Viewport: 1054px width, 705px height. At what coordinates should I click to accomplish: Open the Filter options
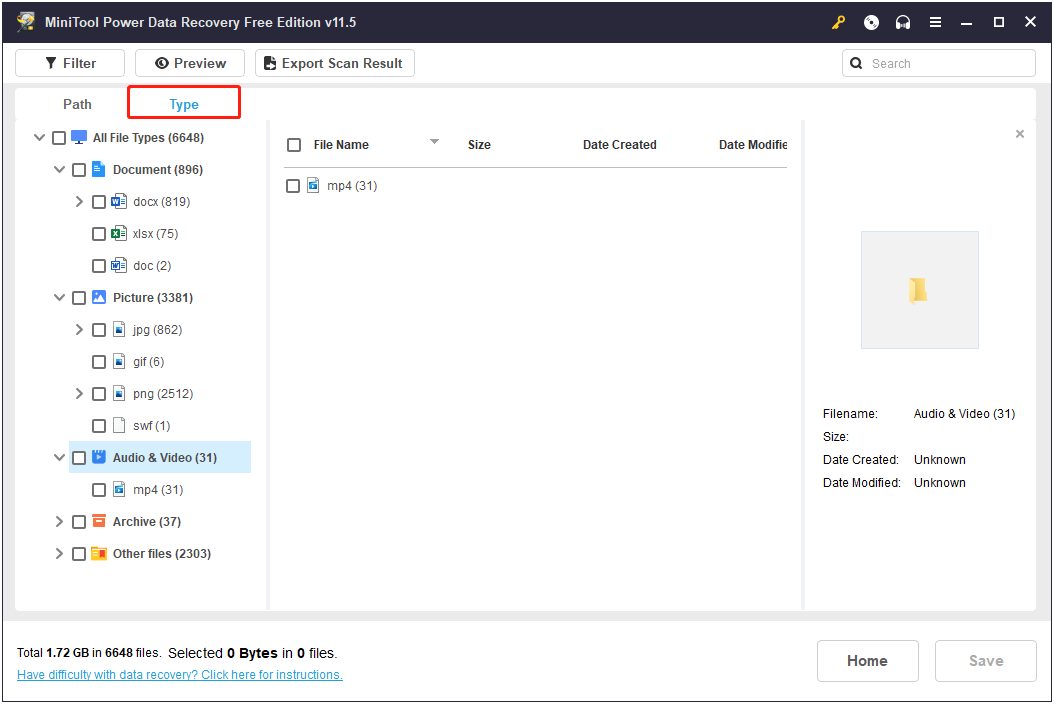[70, 63]
